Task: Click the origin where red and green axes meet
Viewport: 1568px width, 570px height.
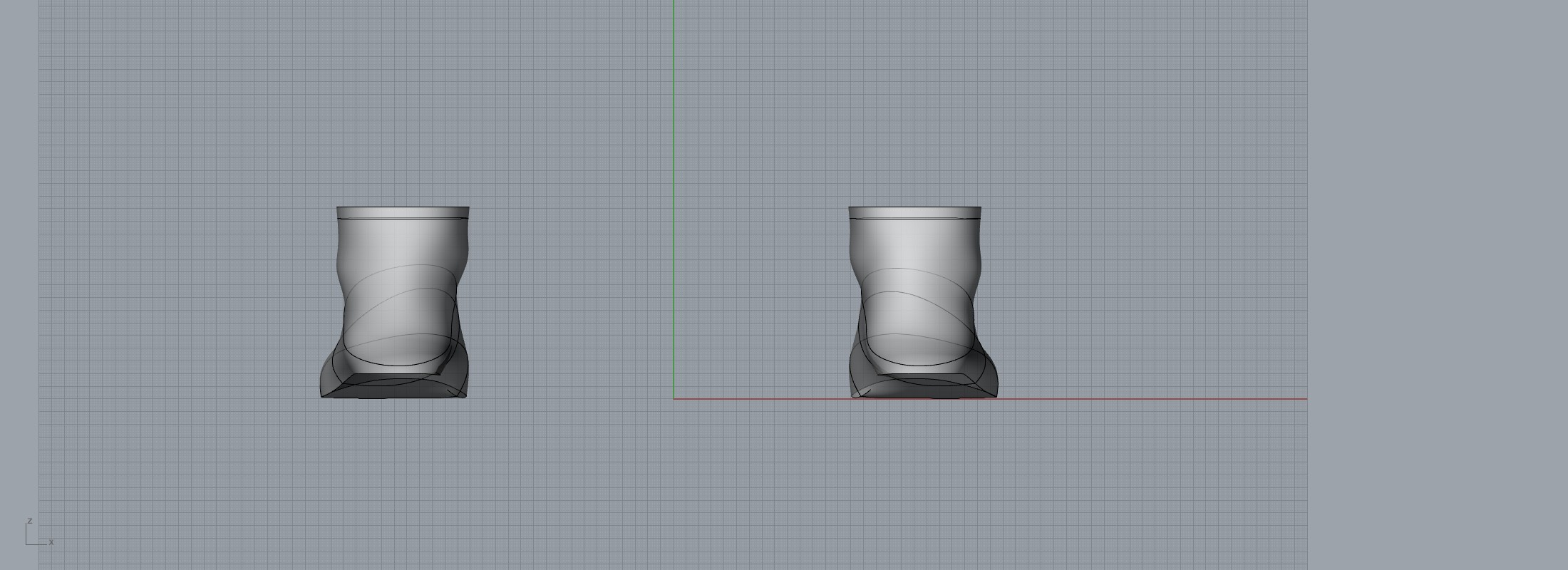Action: point(674,399)
